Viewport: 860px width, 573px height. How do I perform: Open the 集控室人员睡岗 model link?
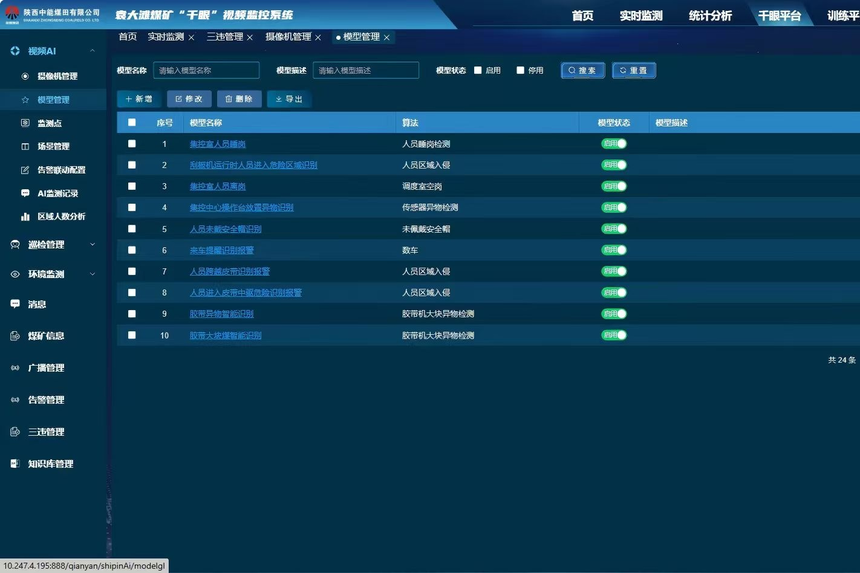pos(218,144)
